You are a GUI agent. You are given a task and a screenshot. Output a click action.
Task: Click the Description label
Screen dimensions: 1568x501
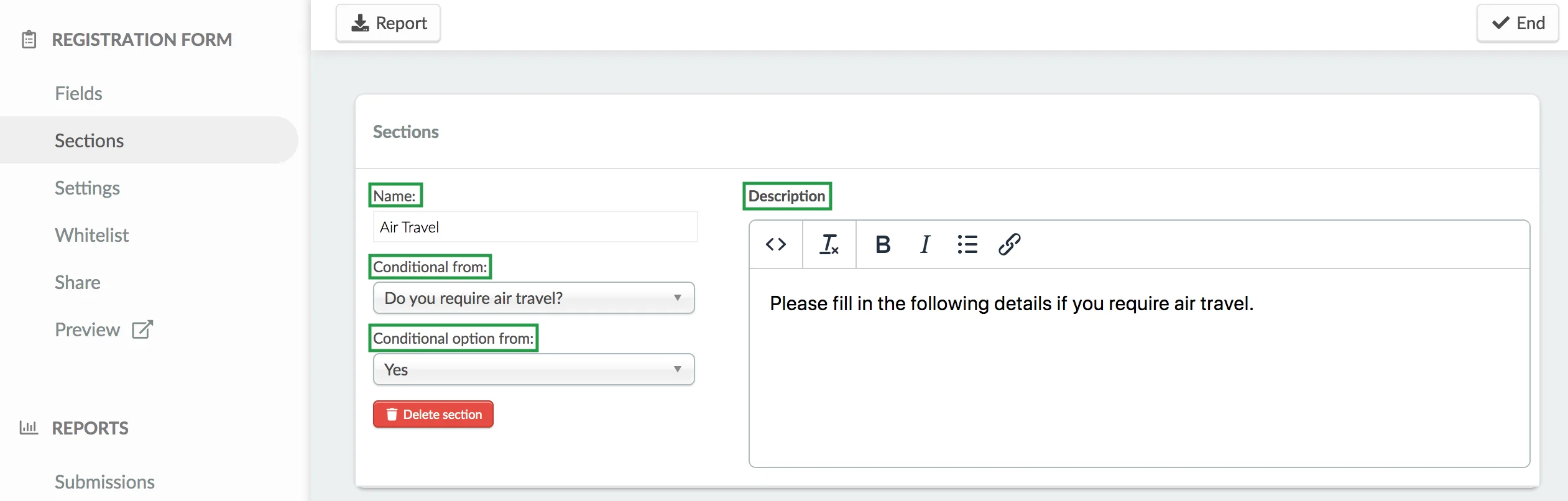tap(786, 196)
